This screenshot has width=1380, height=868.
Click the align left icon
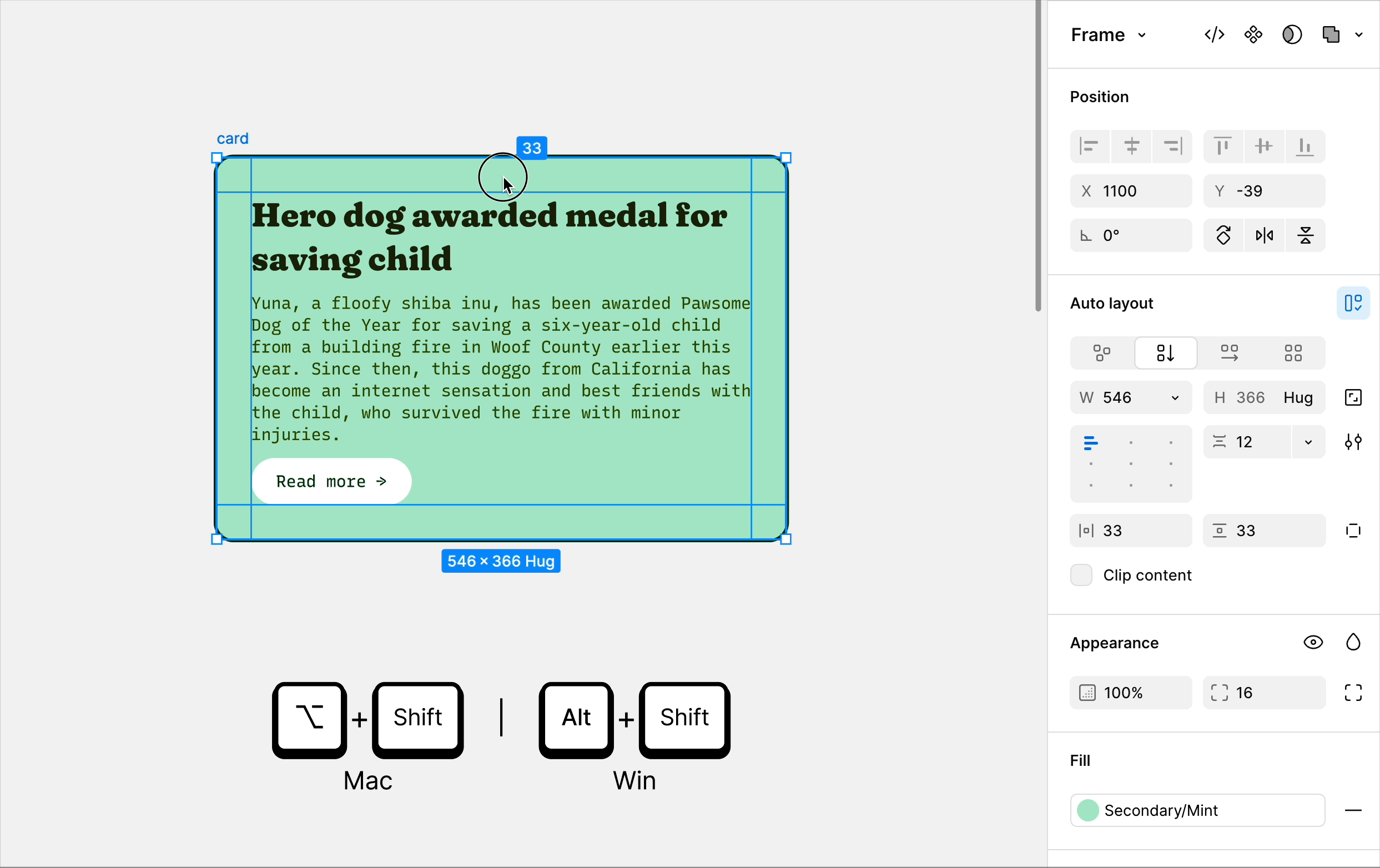1089,147
